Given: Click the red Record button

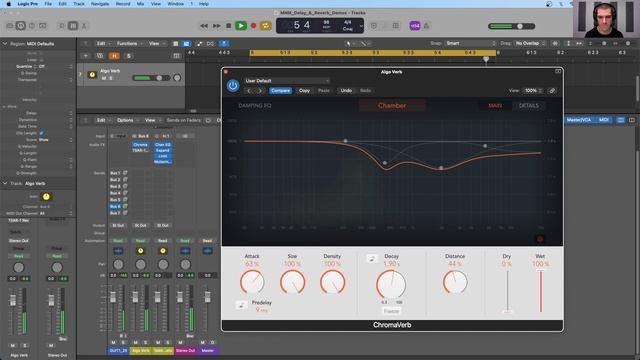Looking at the screenshot, I should 253,26.
